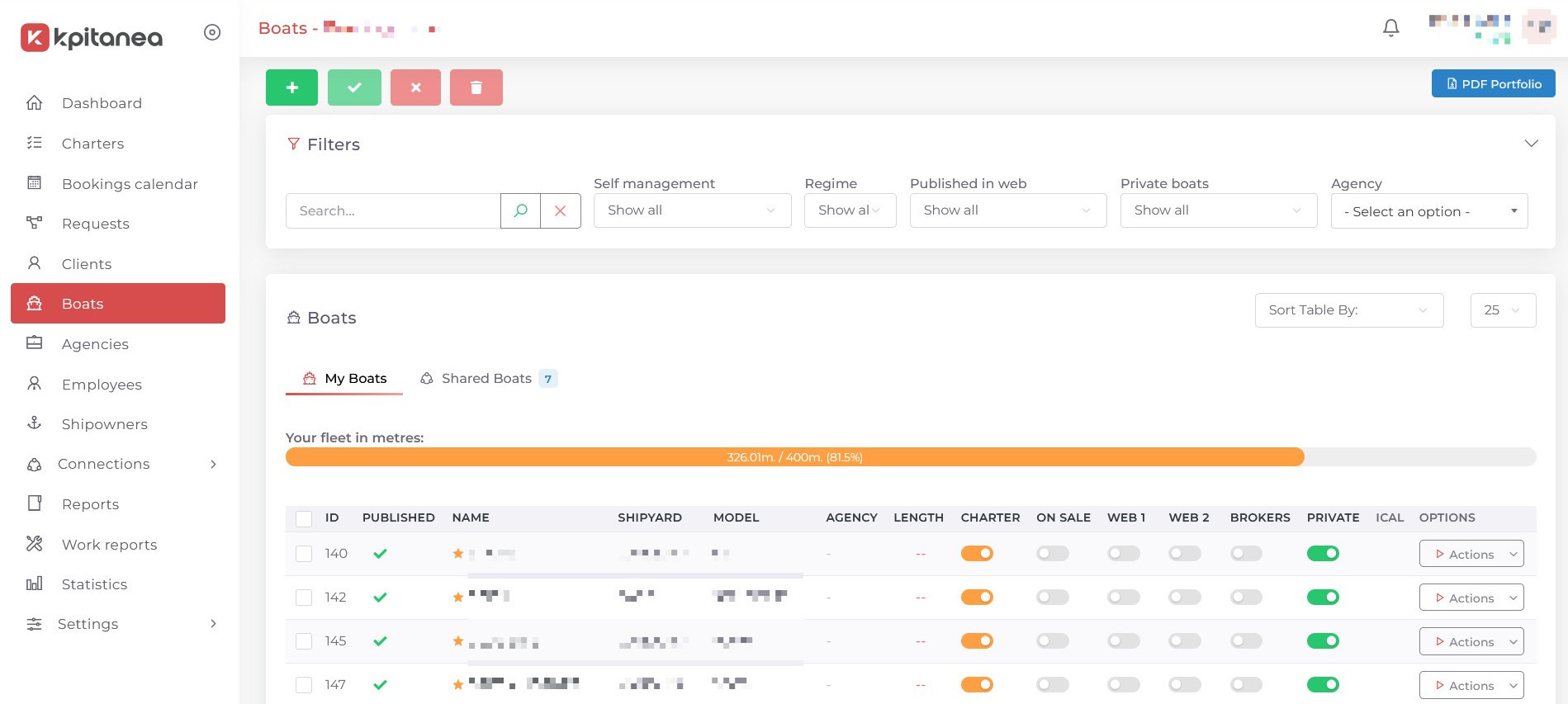
Task: Click the Statistics bar chart icon
Action: [x=35, y=584]
